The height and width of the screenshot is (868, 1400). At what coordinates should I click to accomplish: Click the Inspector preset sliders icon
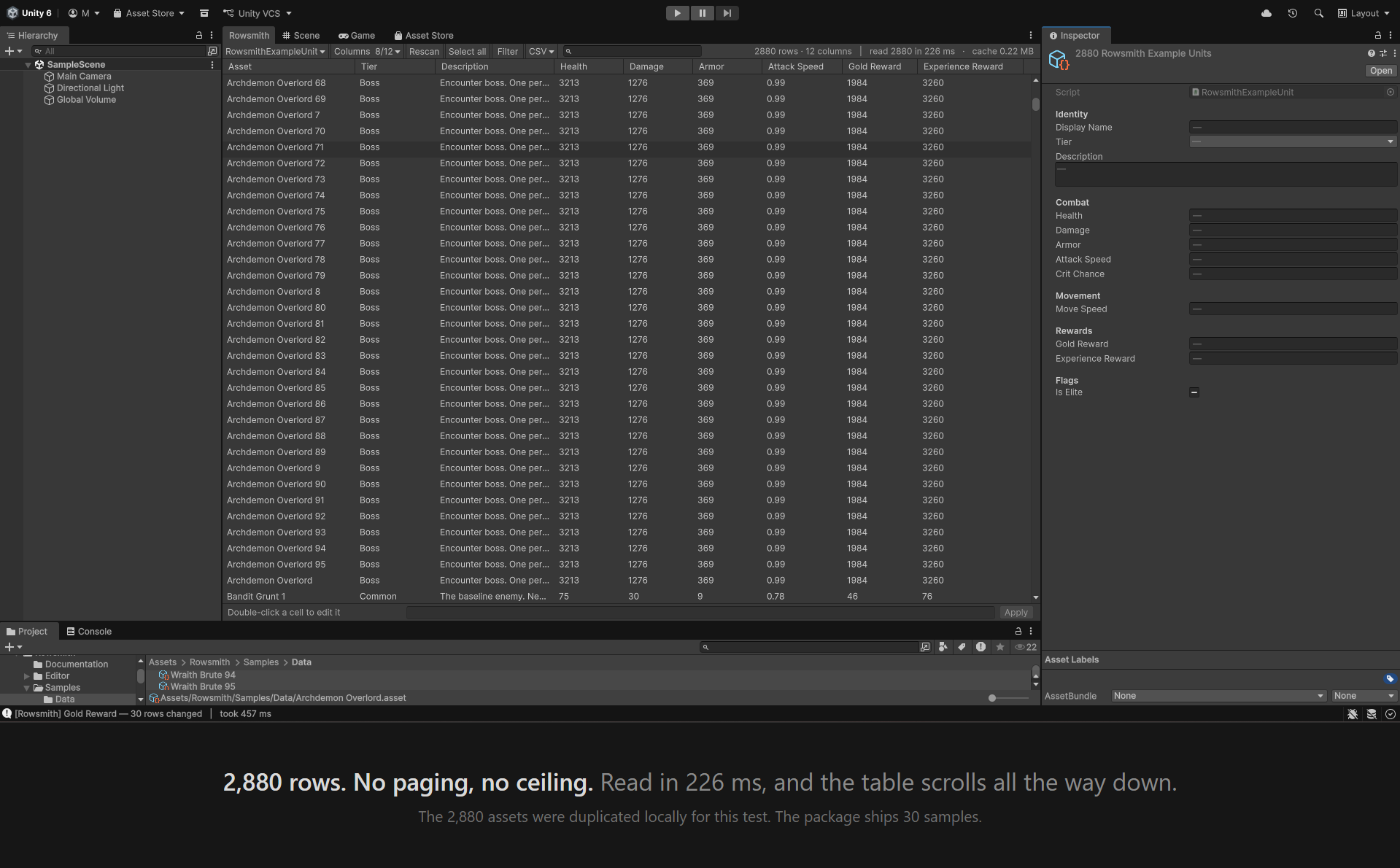pyautogui.click(x=1382, y=53)
